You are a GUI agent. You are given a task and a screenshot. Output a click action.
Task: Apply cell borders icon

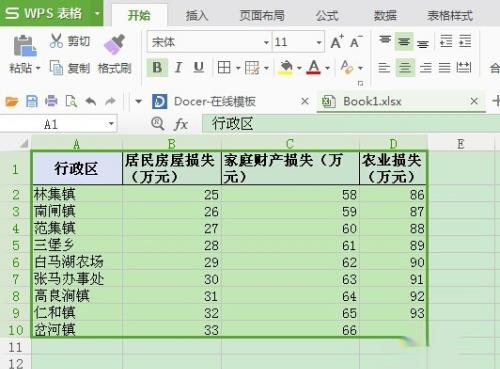(224, 68)
